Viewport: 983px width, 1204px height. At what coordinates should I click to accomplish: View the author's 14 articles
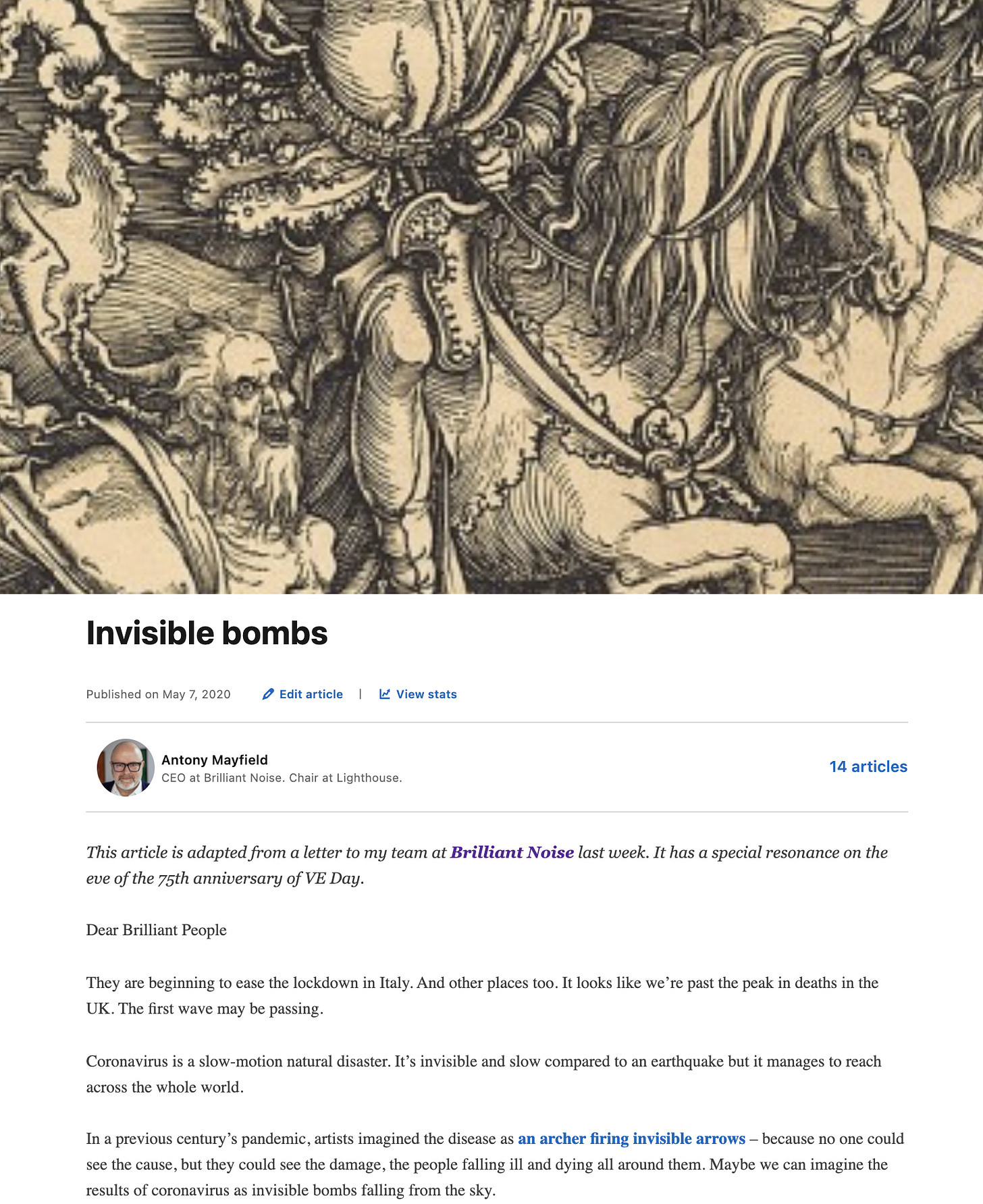click(868, 766)
